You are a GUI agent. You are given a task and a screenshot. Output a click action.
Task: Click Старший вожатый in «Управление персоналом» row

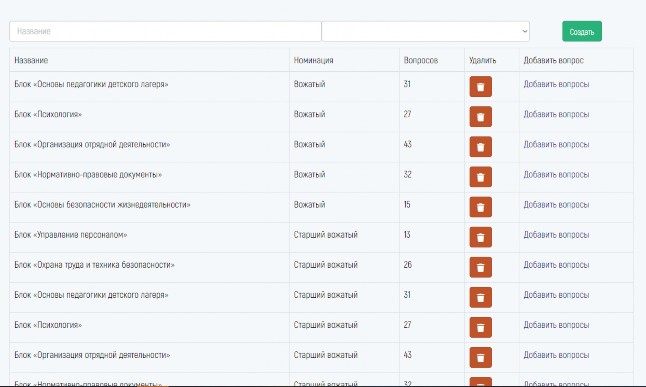coord(325,235)
